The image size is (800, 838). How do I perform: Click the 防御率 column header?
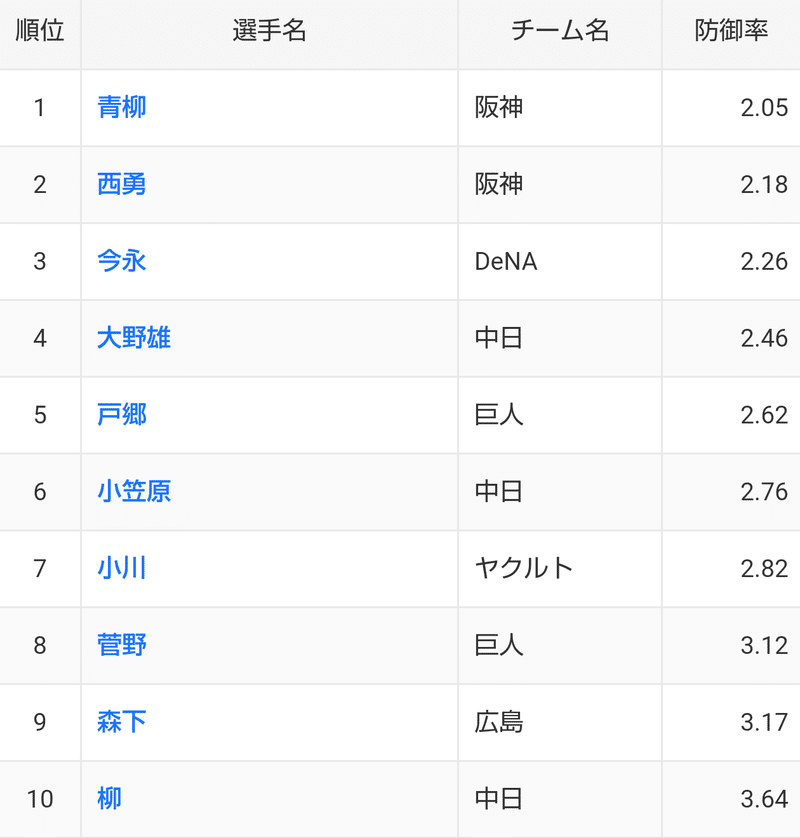point(731,30)
